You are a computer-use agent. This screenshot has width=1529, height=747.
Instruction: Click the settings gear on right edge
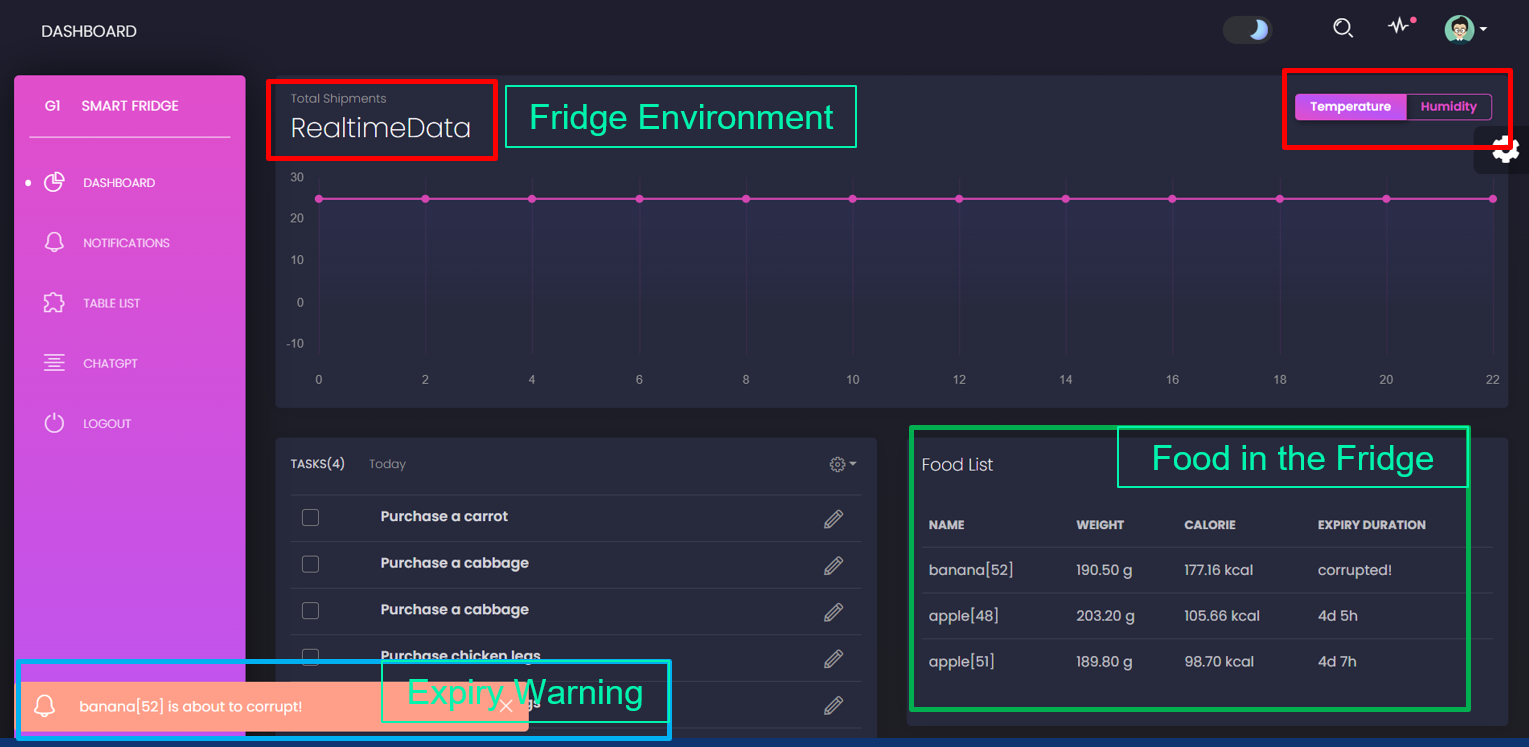(1505, 150)
